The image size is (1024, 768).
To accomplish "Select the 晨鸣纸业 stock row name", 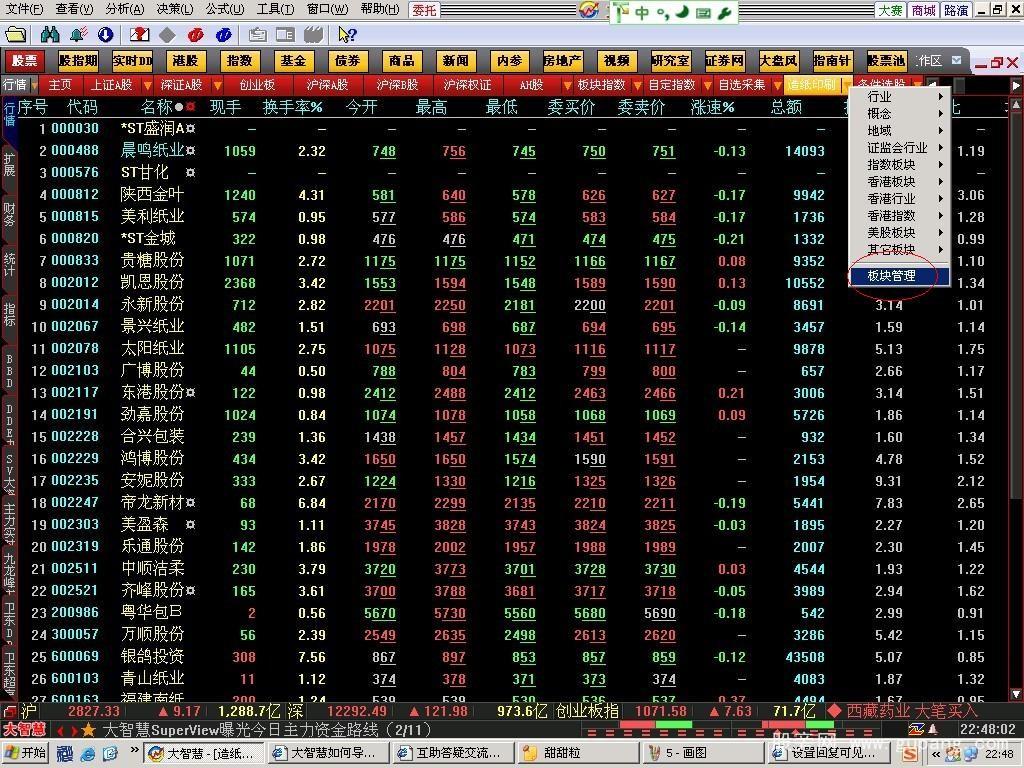I will point(152,151).
